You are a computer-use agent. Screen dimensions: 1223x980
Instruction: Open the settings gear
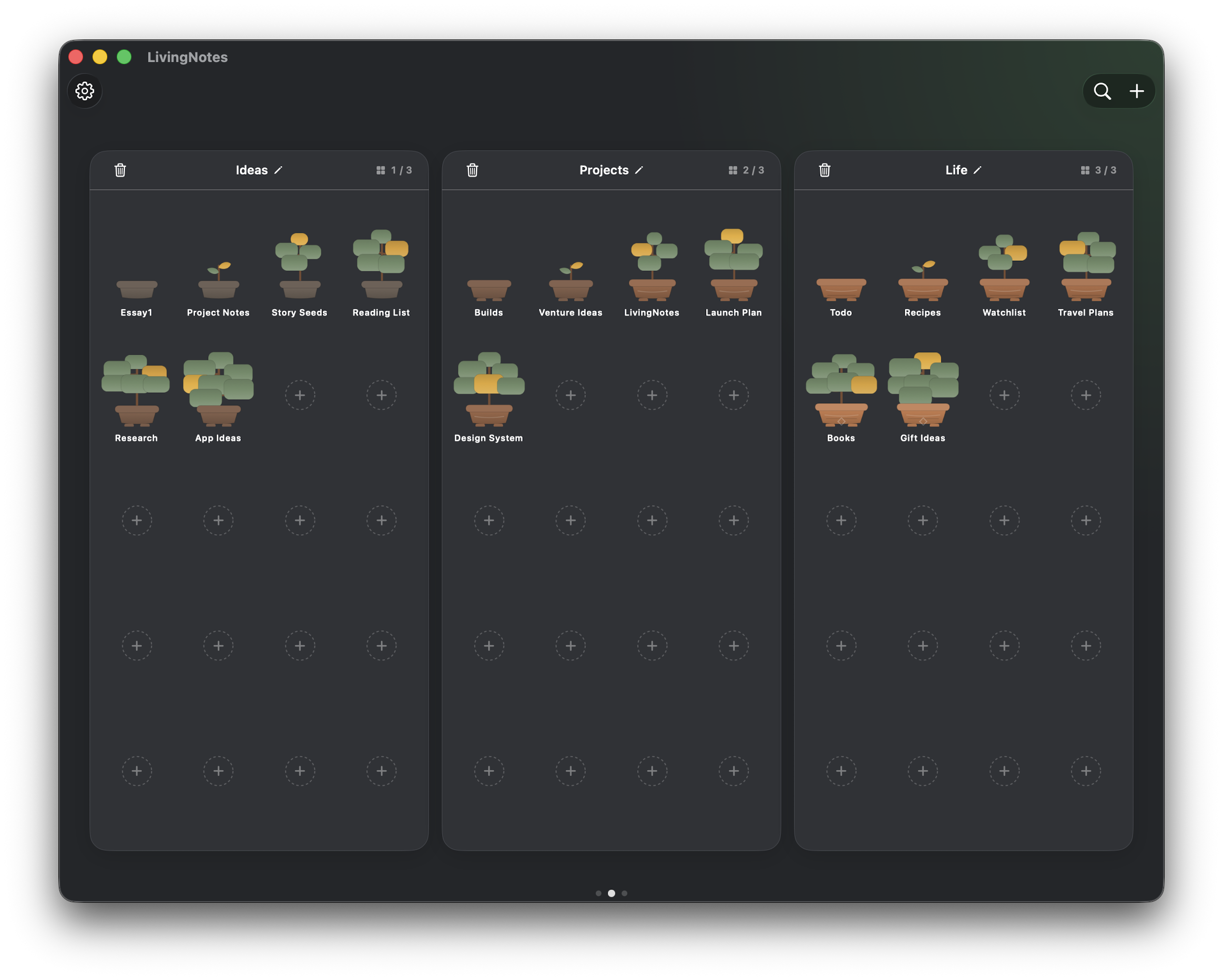pyautogui.click(x=85, y=91)
